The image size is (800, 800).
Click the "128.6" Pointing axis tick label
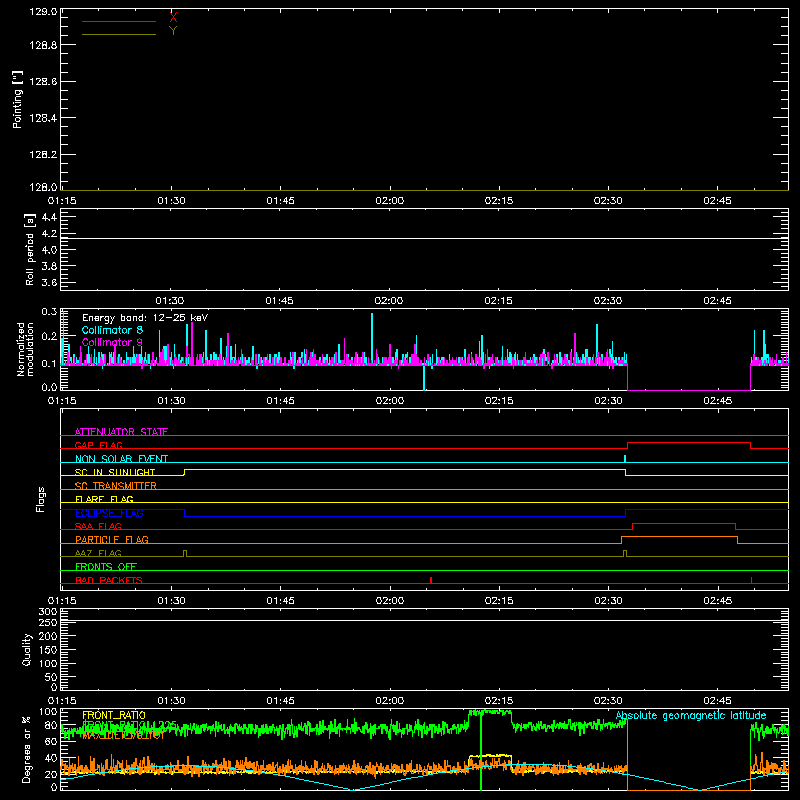(x=43, y=82)
